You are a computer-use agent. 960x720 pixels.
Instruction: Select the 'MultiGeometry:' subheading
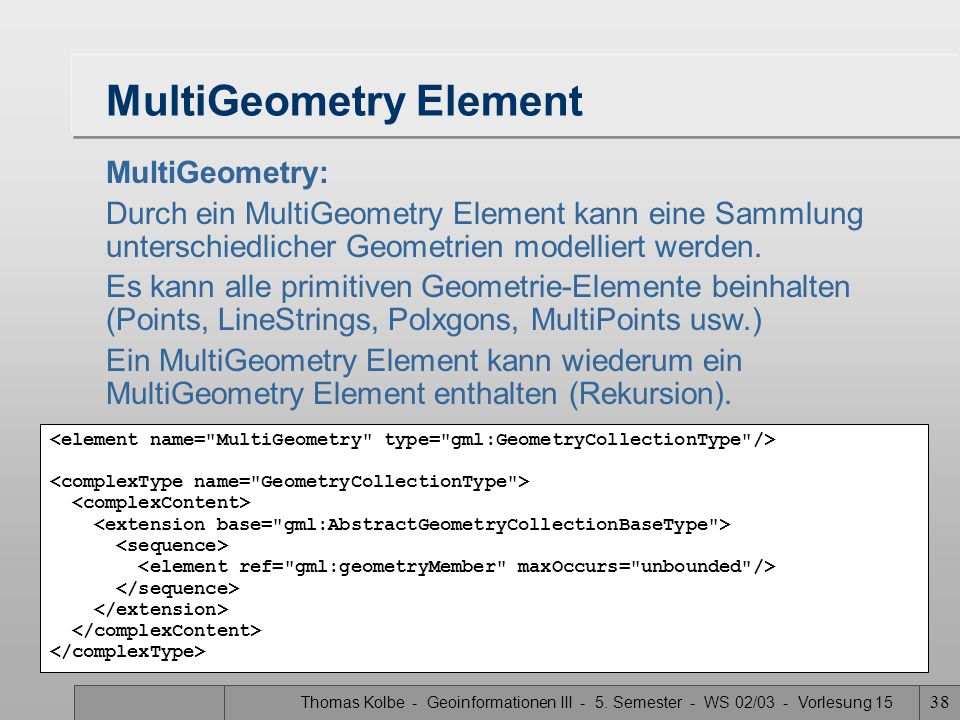click(217, 173)
